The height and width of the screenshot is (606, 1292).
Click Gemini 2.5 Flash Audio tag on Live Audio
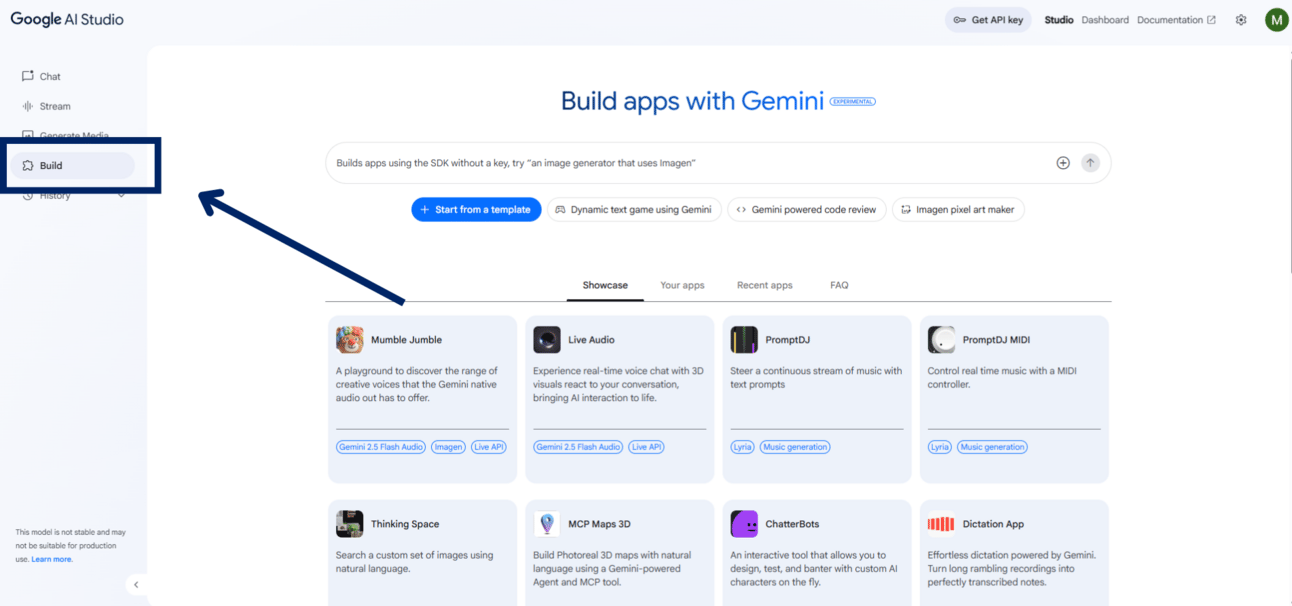click(x=578, y=447)
